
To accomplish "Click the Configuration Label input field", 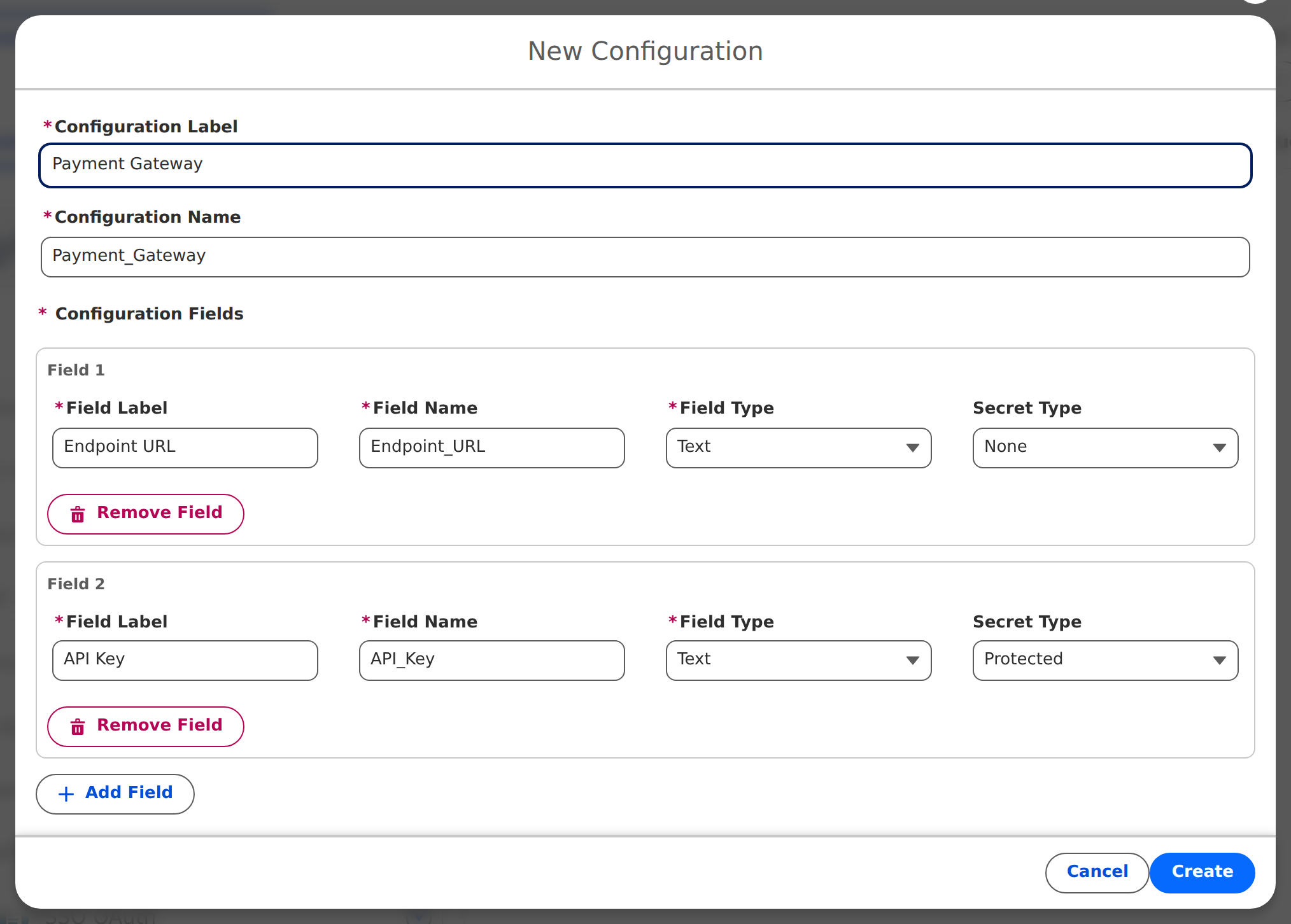I will 645,165.
